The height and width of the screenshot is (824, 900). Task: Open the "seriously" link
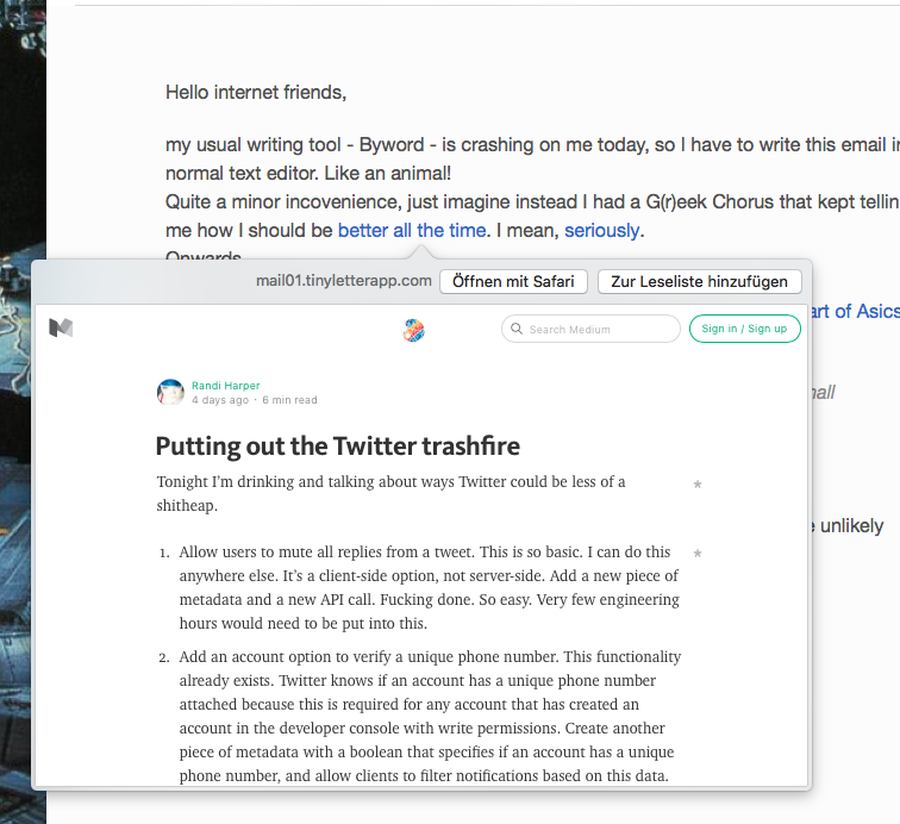coord(602,230)
